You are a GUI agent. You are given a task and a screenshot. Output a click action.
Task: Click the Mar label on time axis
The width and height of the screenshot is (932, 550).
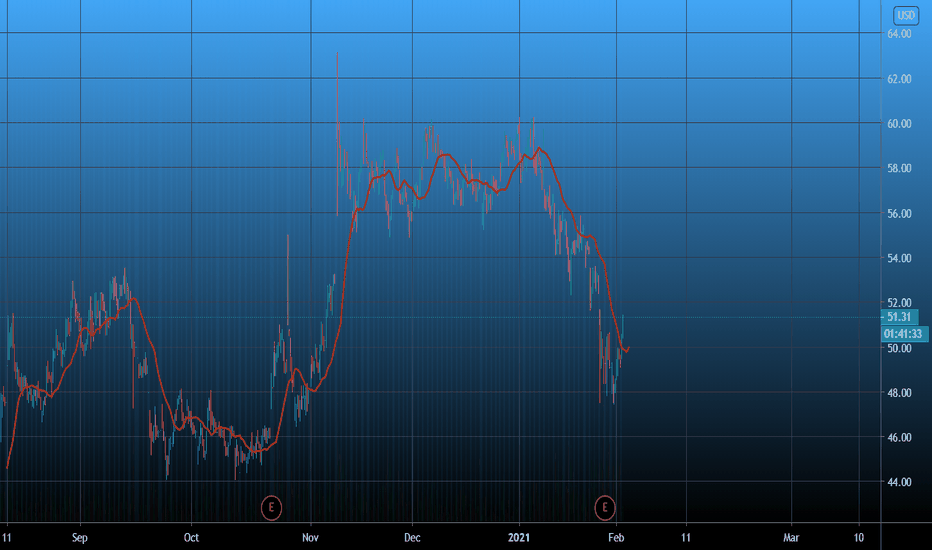pos(791,538)
